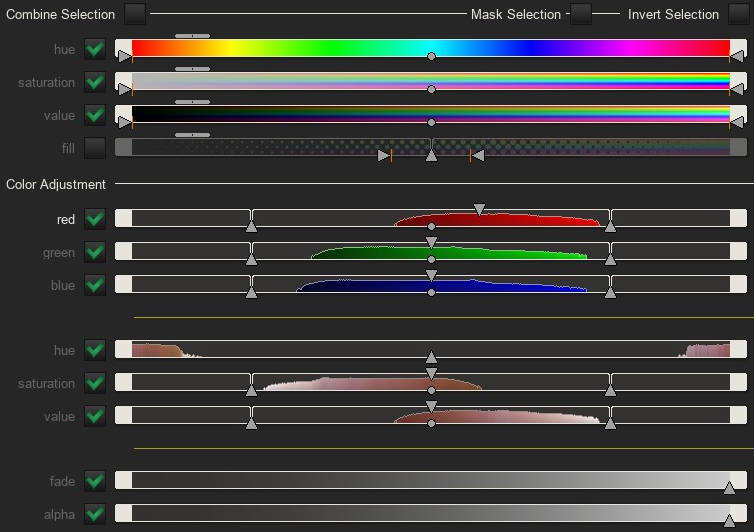The width and height of the screenshot is (754, 532).
Task: Click the right triangle handle on blue channel
Action: point(610,292)
